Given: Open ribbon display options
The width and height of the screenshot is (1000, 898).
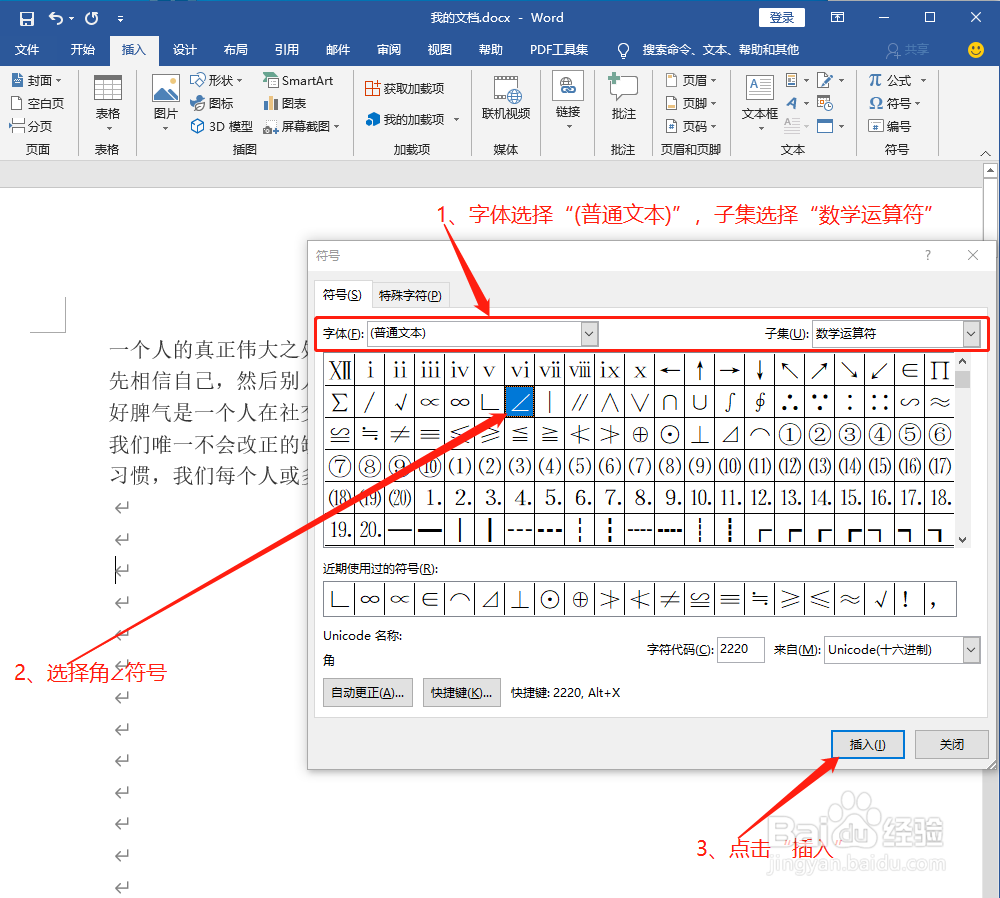Looking at the screenshot, I should tap(837, 18).
